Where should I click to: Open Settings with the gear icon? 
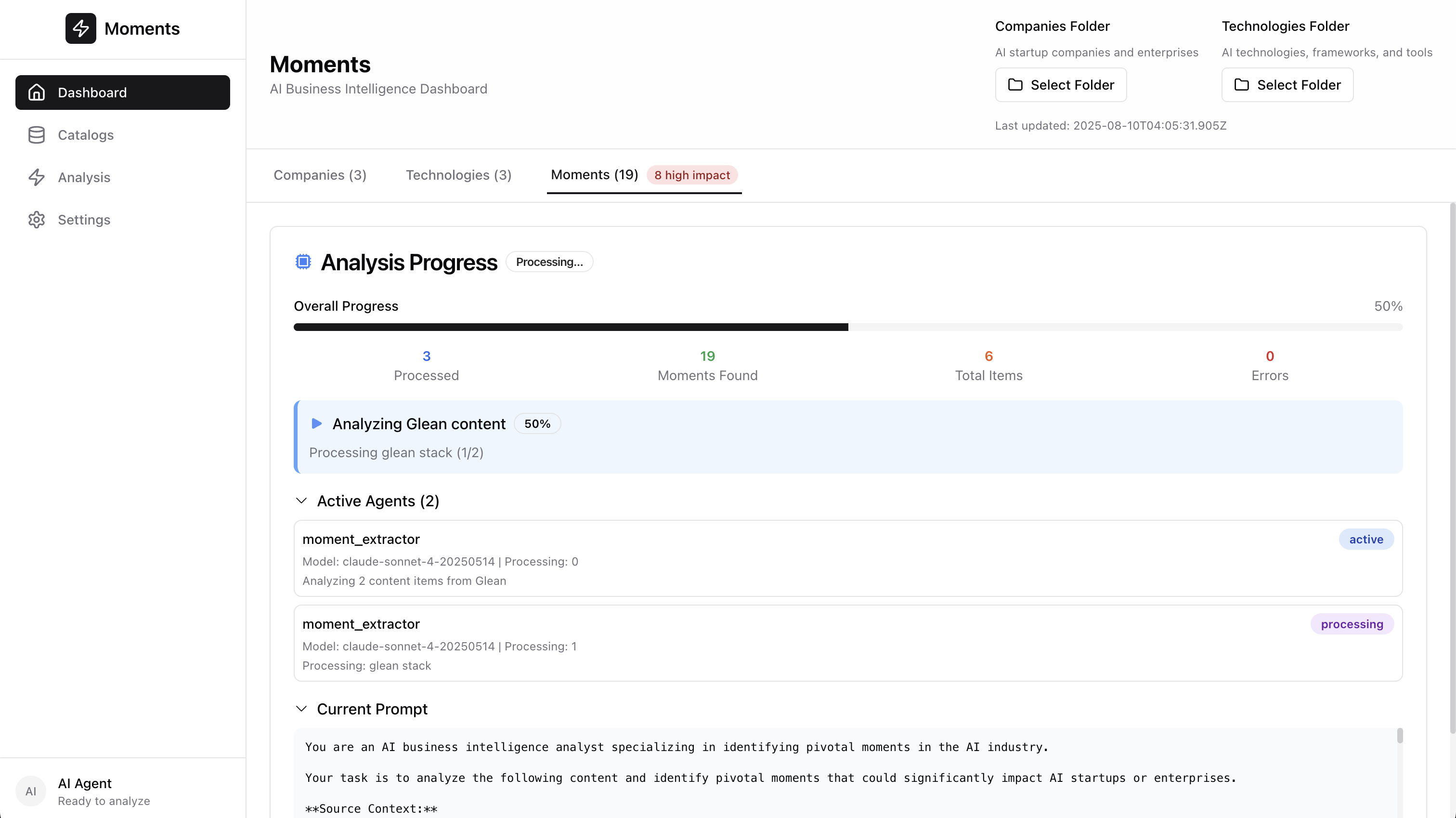(37, 220)
